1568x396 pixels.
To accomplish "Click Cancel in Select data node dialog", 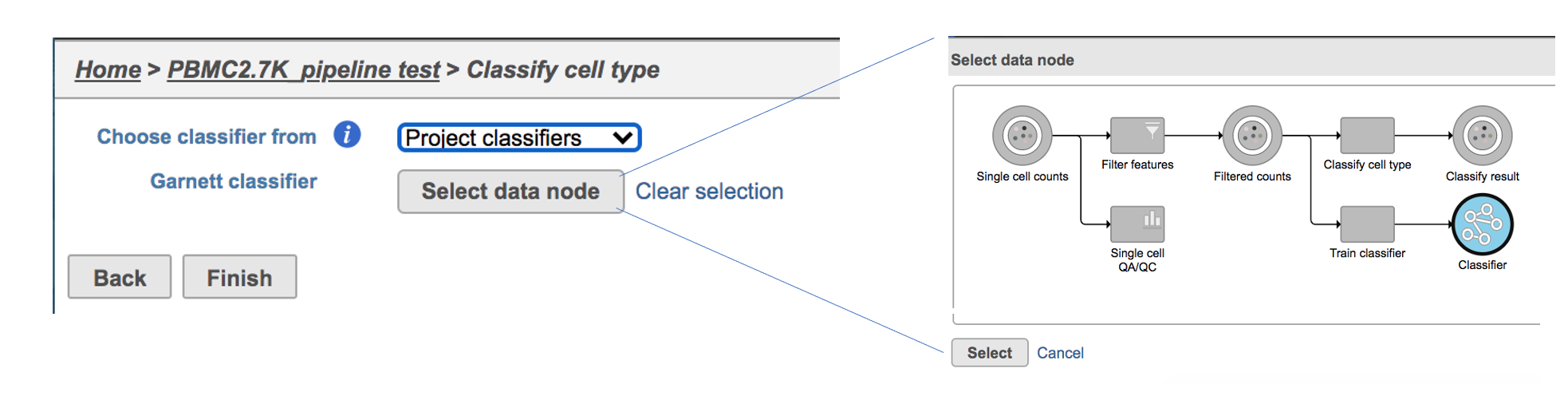I will (1060, 353).
